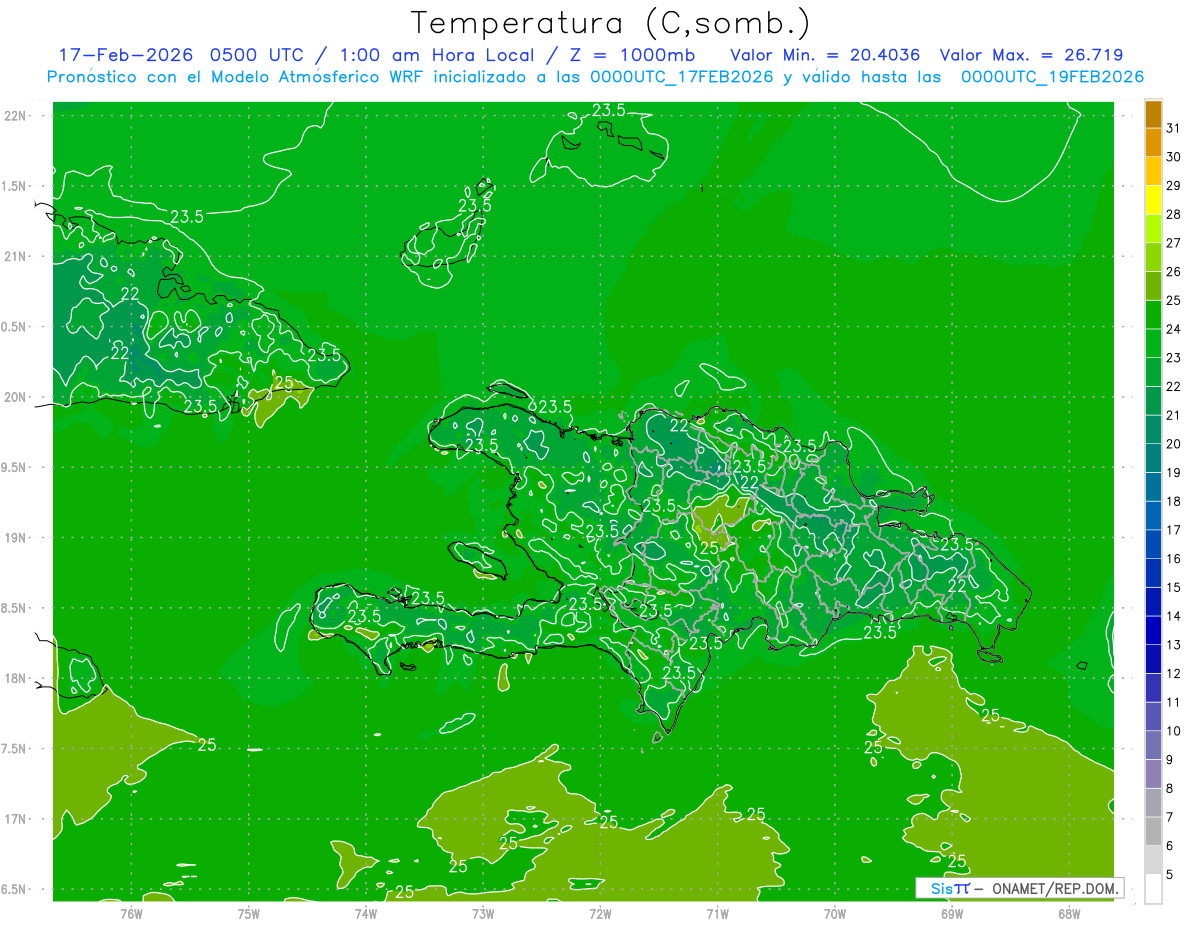Click the '20N' latitude axis label
The height and width of the screenshot is (927, 1200).
point(16,397)
